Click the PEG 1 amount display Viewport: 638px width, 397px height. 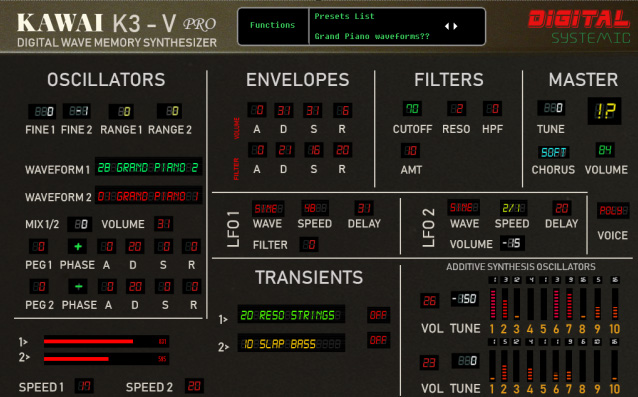[38, 246]
